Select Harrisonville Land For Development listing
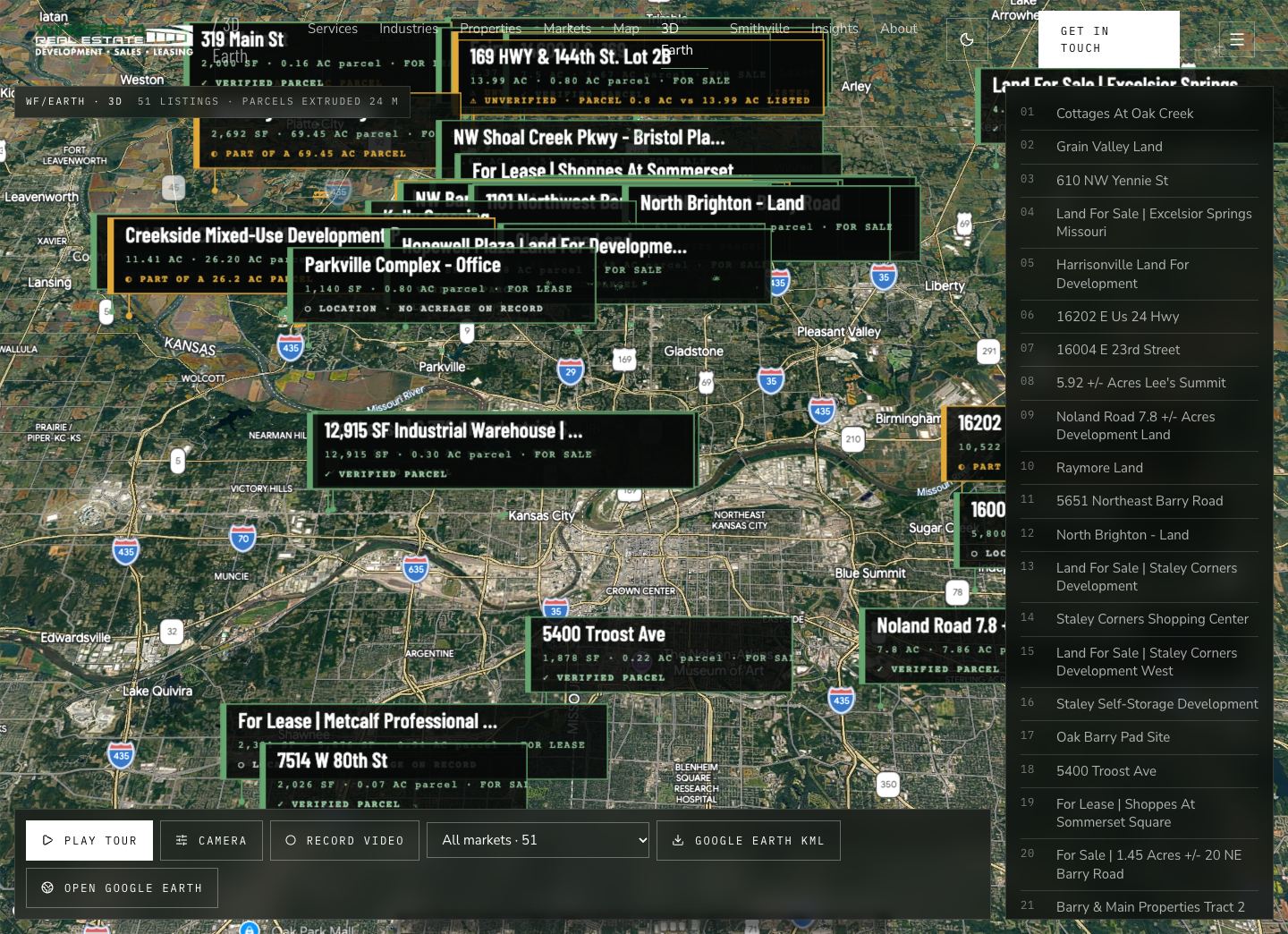 1140,274
